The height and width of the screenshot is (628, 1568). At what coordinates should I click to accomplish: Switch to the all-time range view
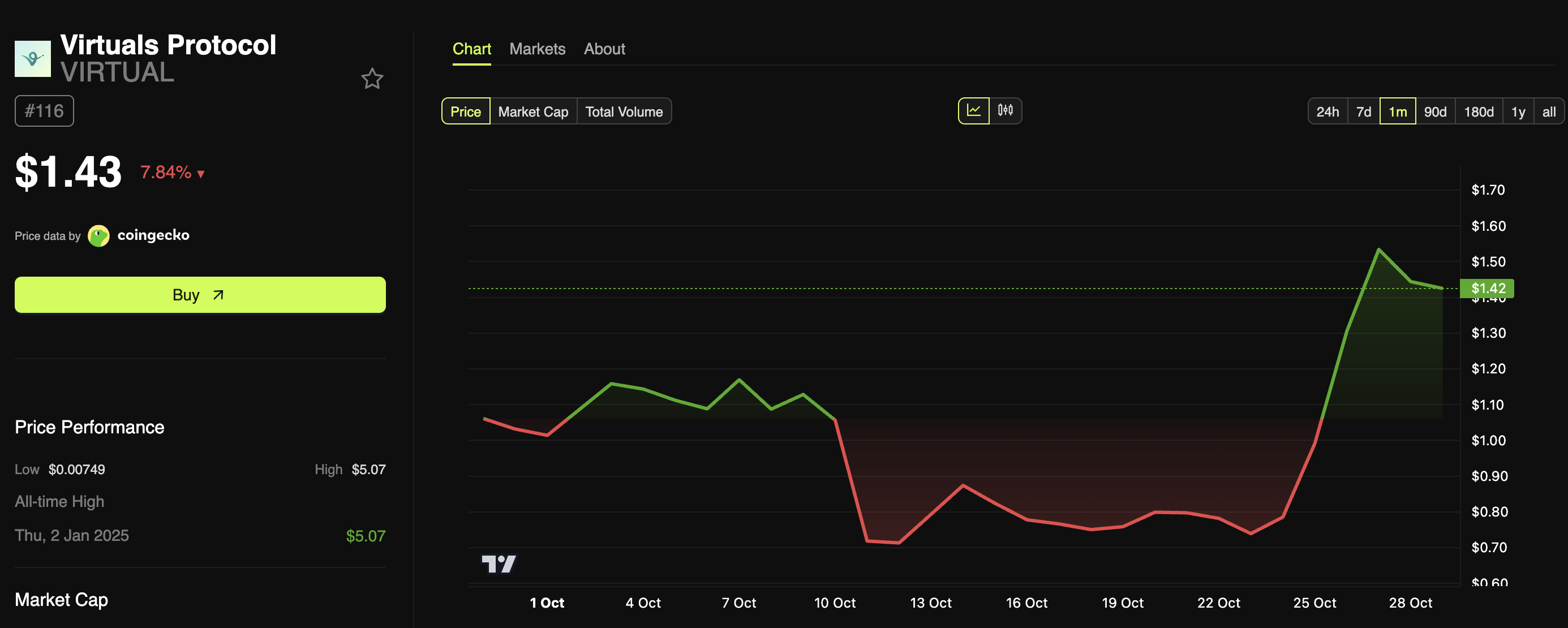[x=1548, y=111]
